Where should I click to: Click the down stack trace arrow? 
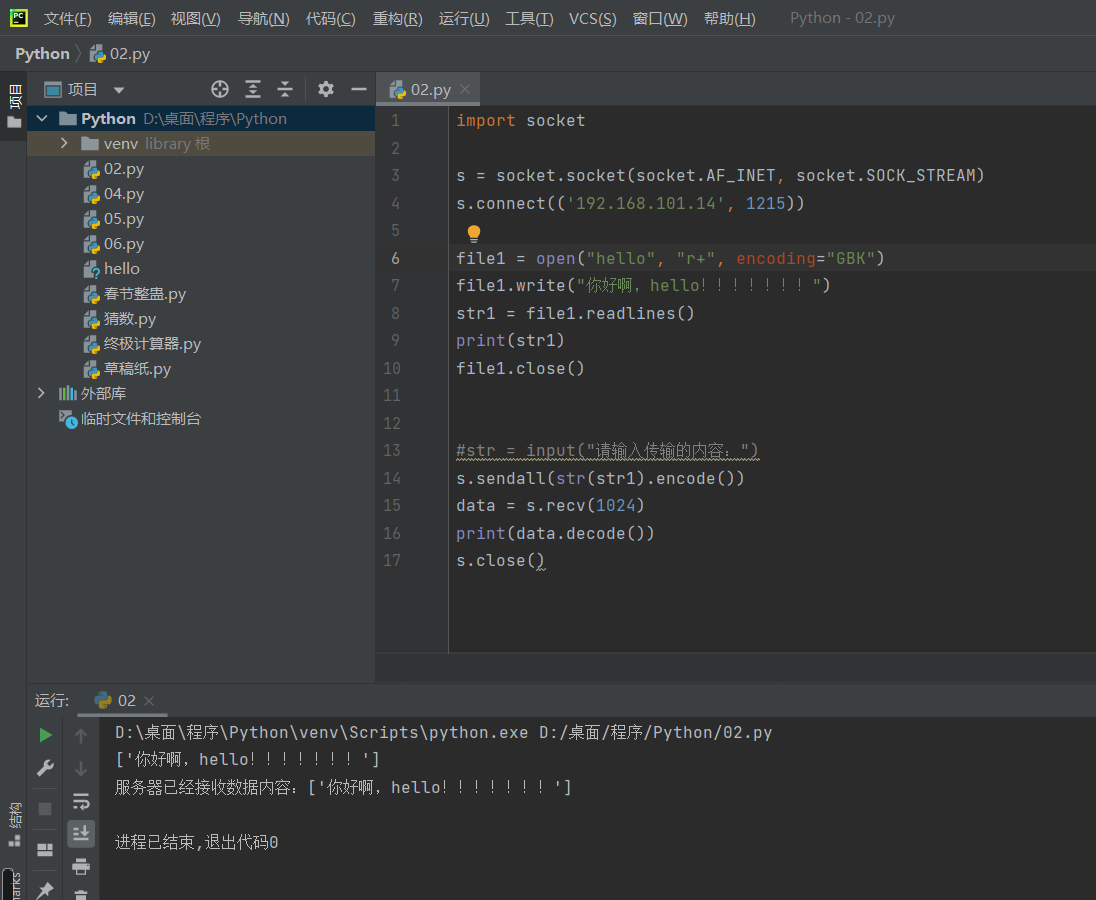click(x=81, y=769)
